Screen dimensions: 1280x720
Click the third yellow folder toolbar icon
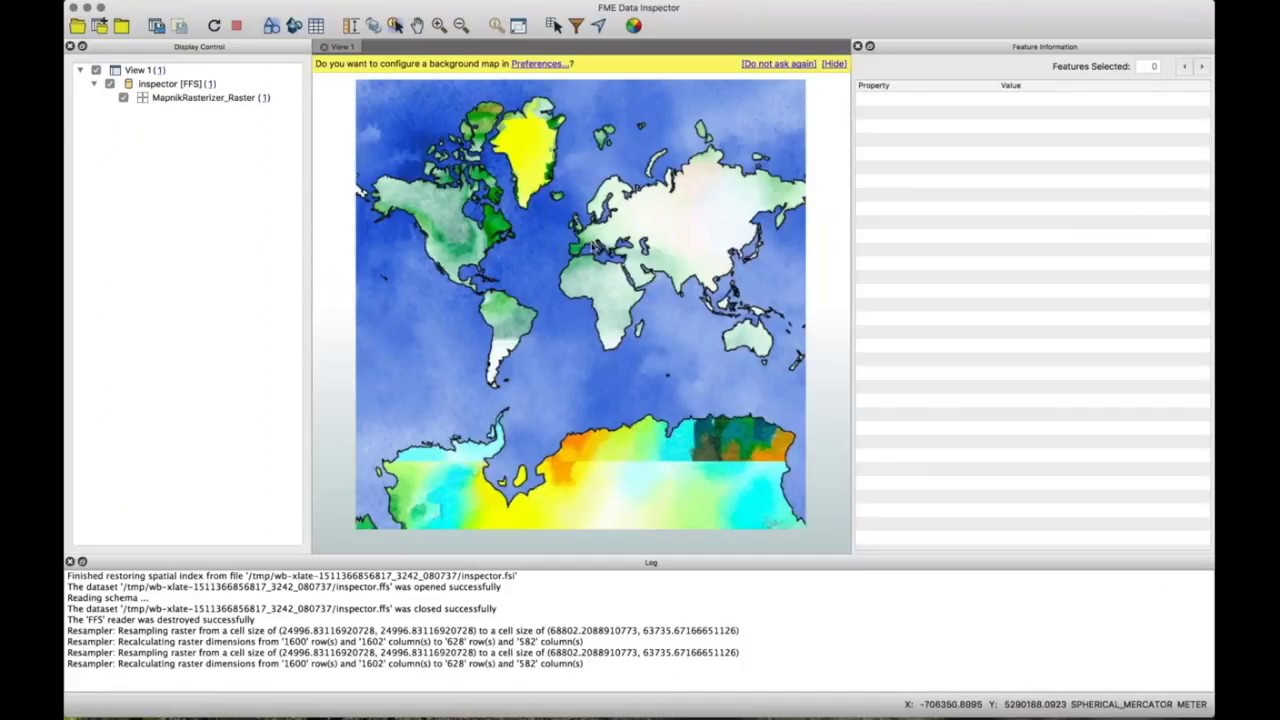121,26
